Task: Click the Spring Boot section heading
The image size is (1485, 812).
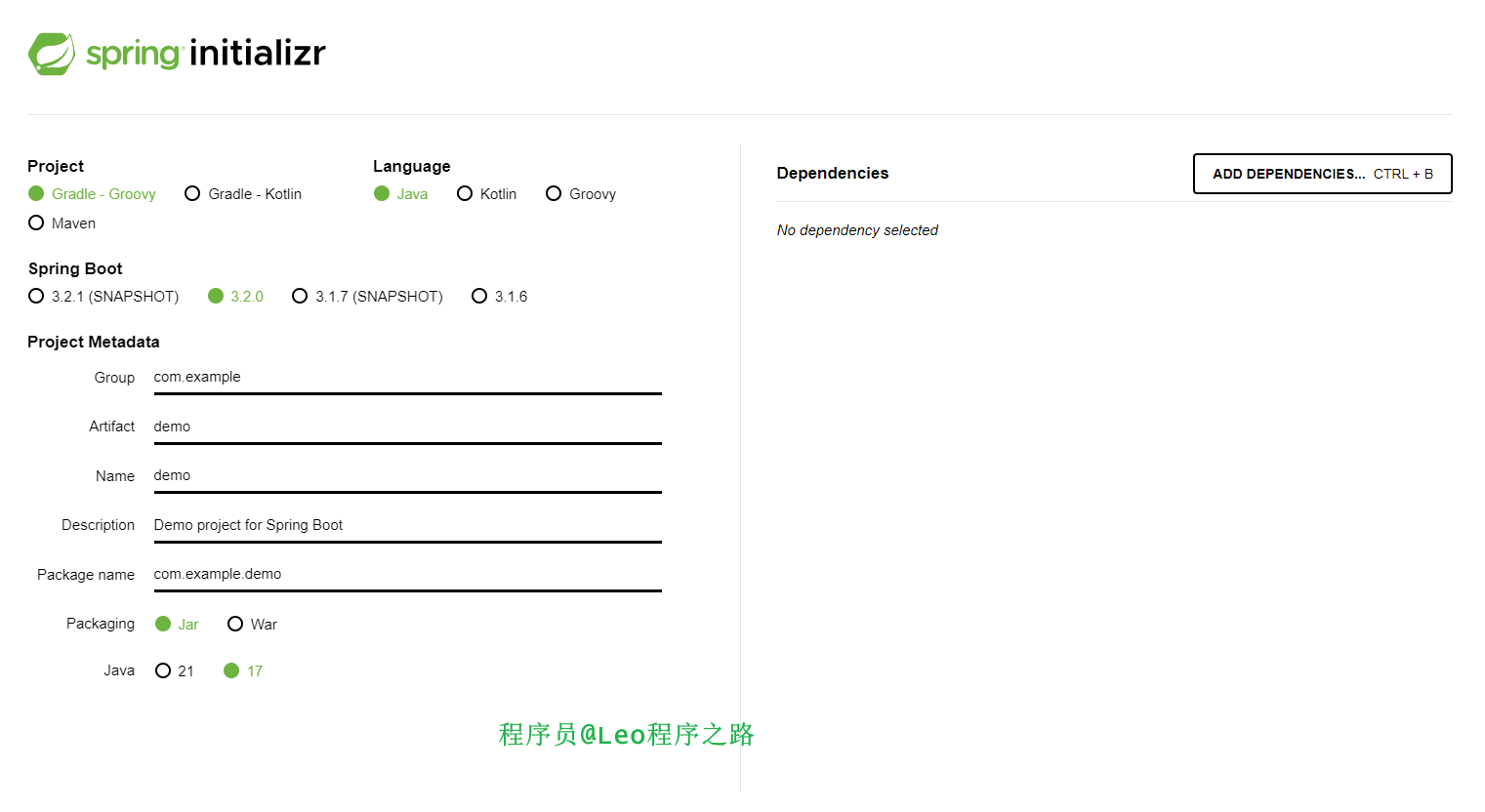Action: (x=75, y=269)
